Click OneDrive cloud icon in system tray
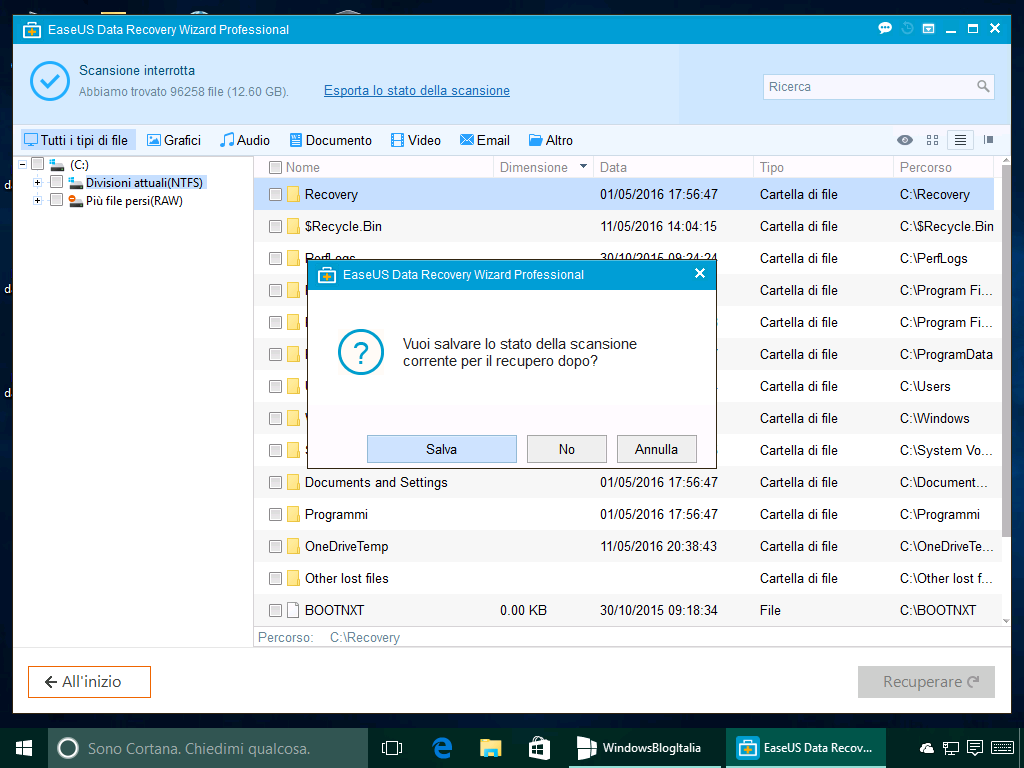 pos(926,748)
